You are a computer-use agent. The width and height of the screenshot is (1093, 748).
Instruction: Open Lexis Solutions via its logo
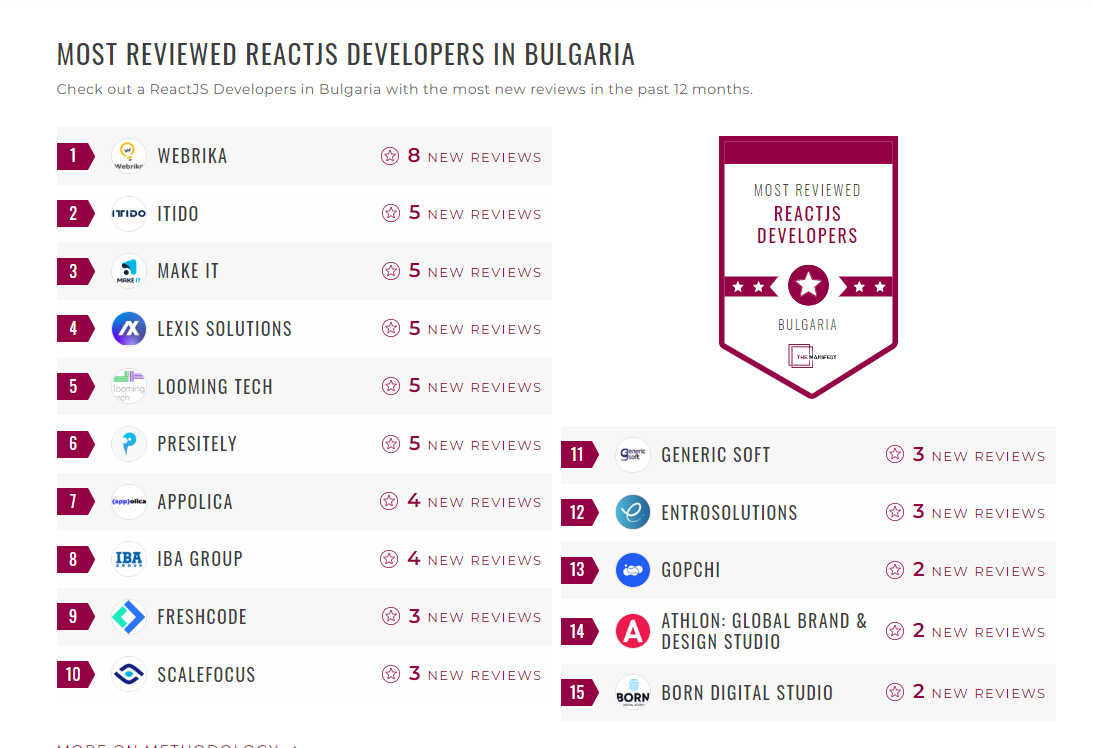pyautogui.click(x=128, y=328)
